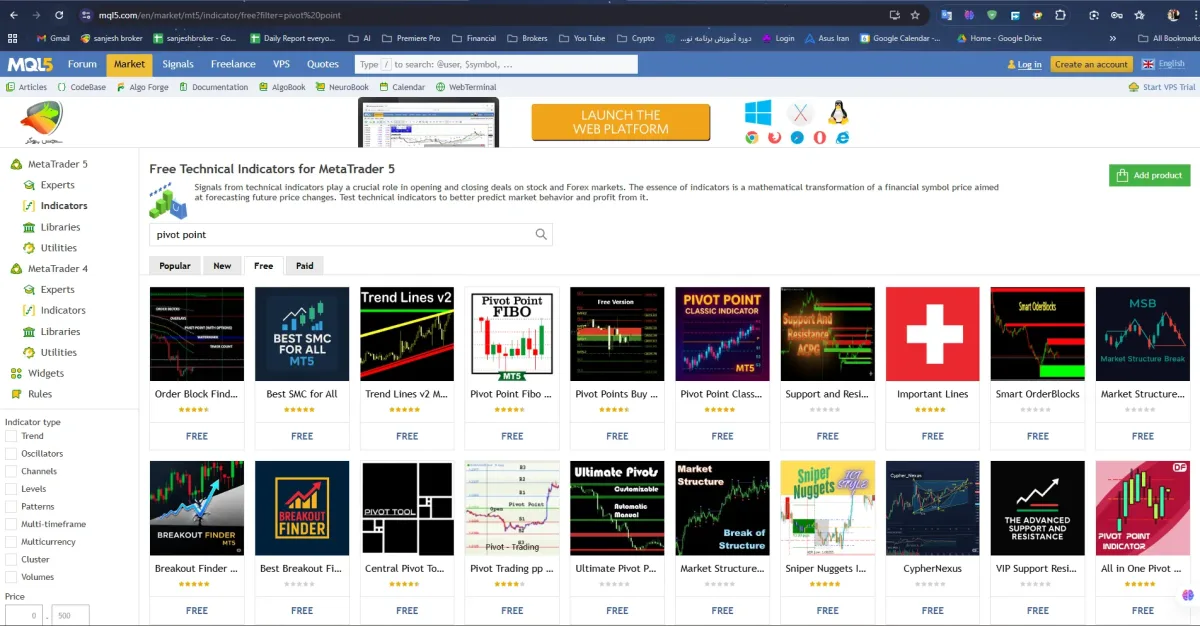Select the Windows platform icon
This screenshot has height=626, width=1200.
click(758, 111)
